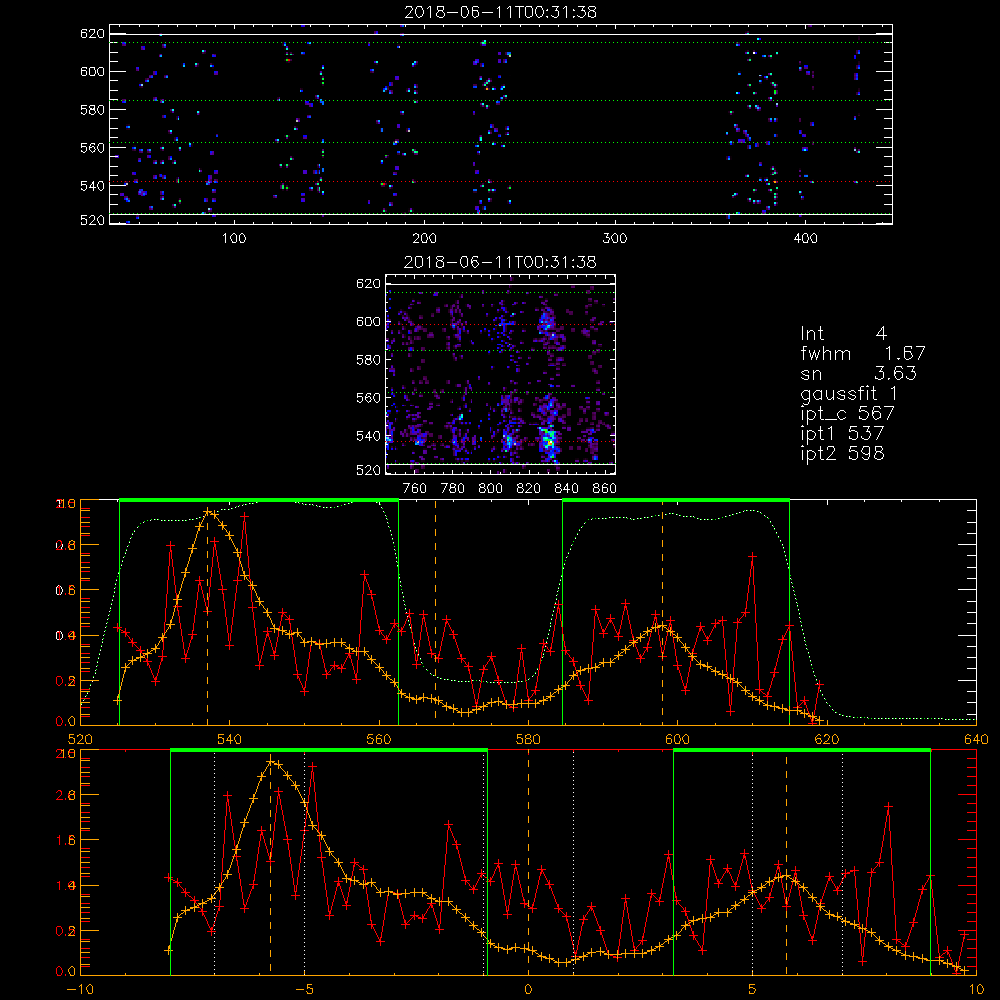The image size is (1000, 1000).
Task: Select the 'sn 3.63' readout text
Action: [858, 374]
